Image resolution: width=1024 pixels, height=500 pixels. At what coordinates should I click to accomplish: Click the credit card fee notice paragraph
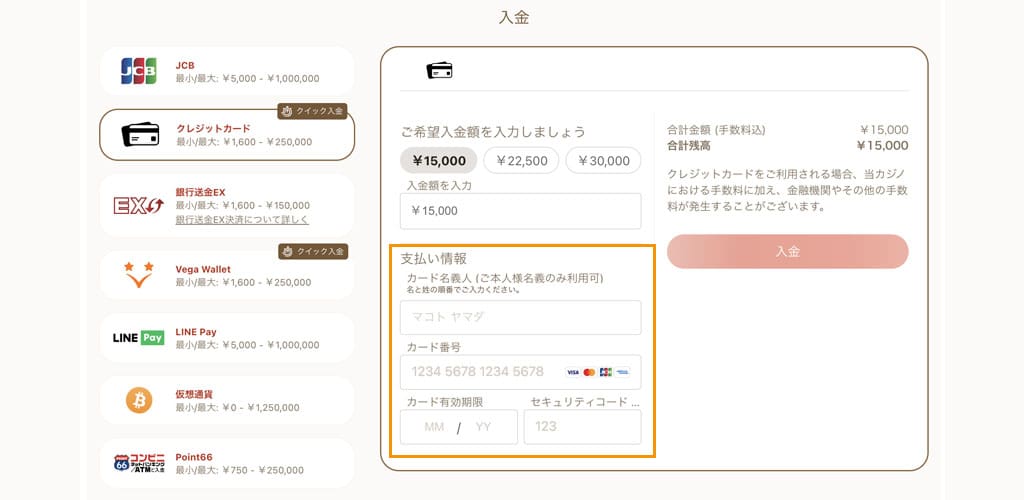[787, 191]
